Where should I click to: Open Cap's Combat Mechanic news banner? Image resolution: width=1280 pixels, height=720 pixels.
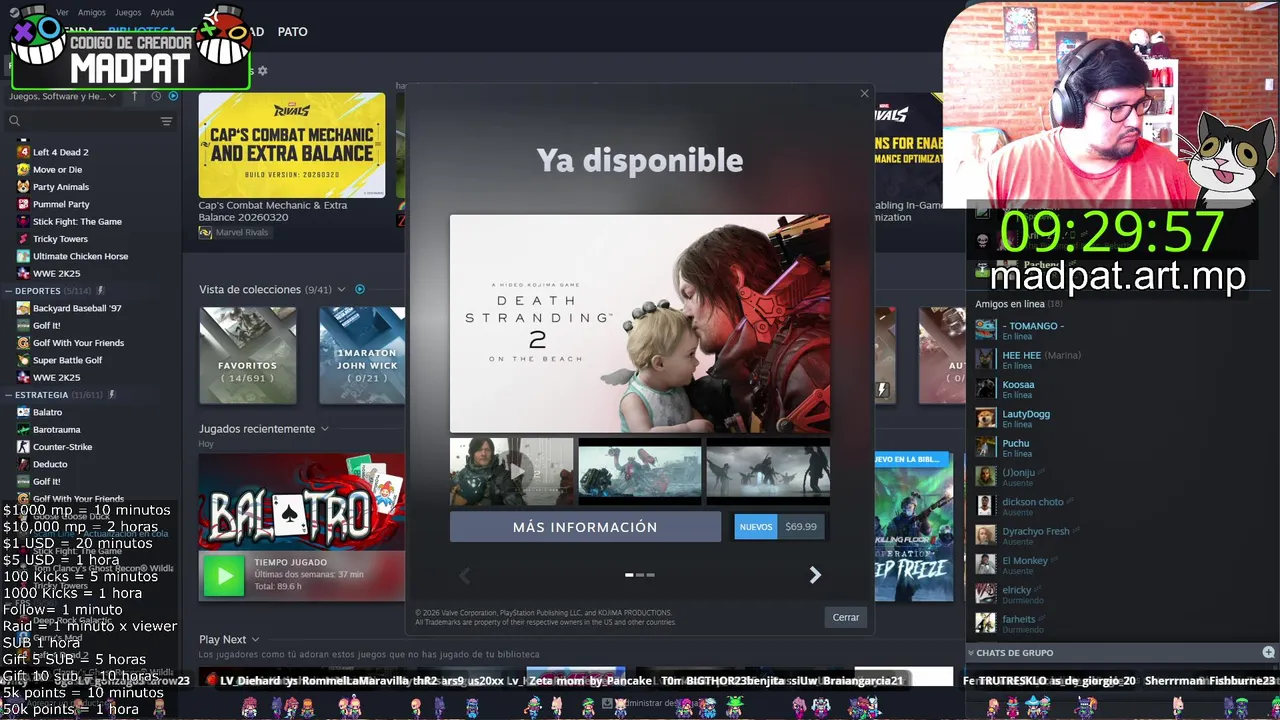[x=292, y=145]
